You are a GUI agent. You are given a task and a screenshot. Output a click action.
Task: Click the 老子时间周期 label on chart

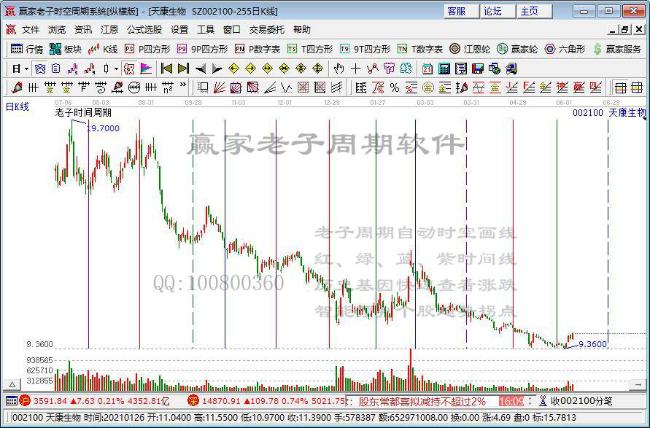(83, 112)
